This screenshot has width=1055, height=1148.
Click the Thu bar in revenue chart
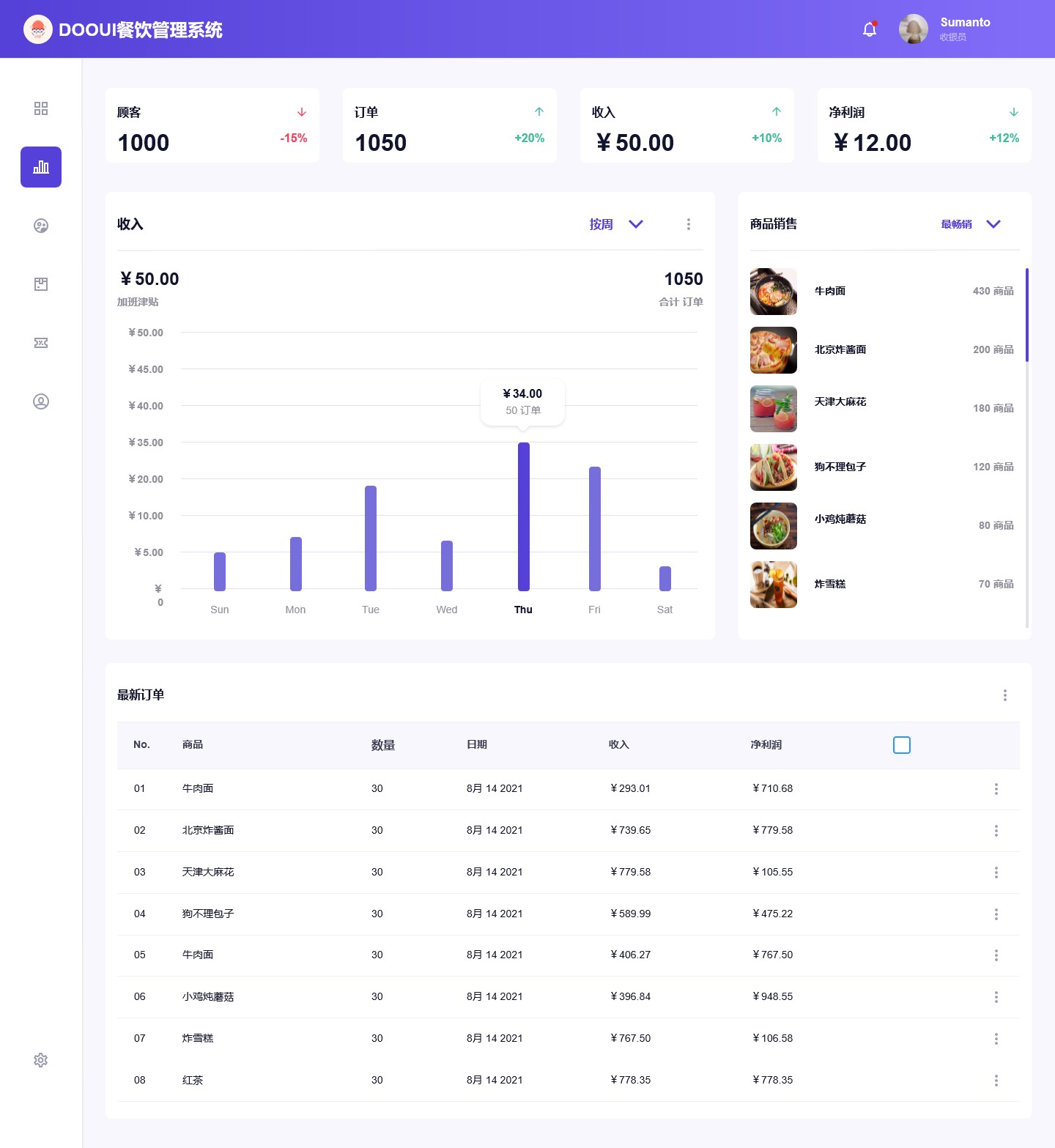coord(523,516)
